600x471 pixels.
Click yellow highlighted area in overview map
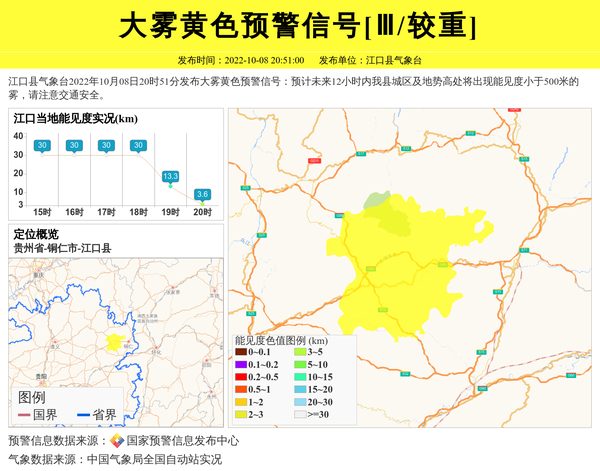pyautogui.click(x=115, y=342)
